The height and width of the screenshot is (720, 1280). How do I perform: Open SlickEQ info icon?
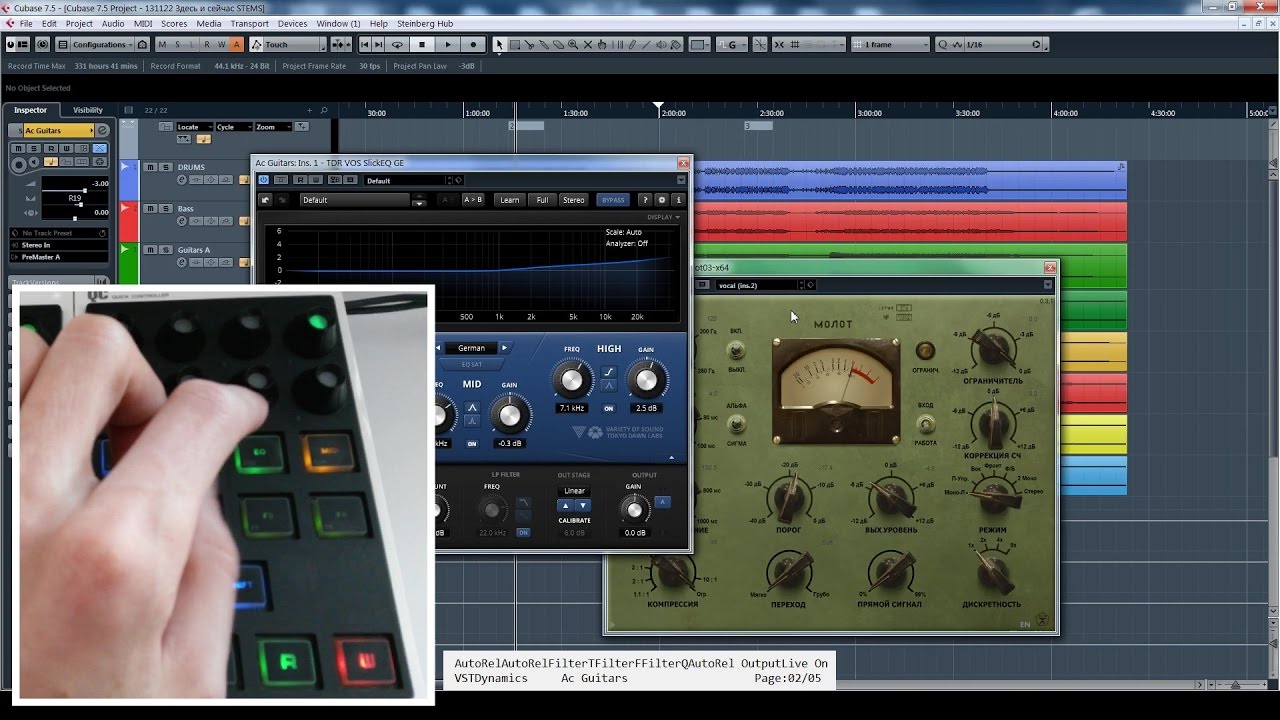tap(678, 200)
